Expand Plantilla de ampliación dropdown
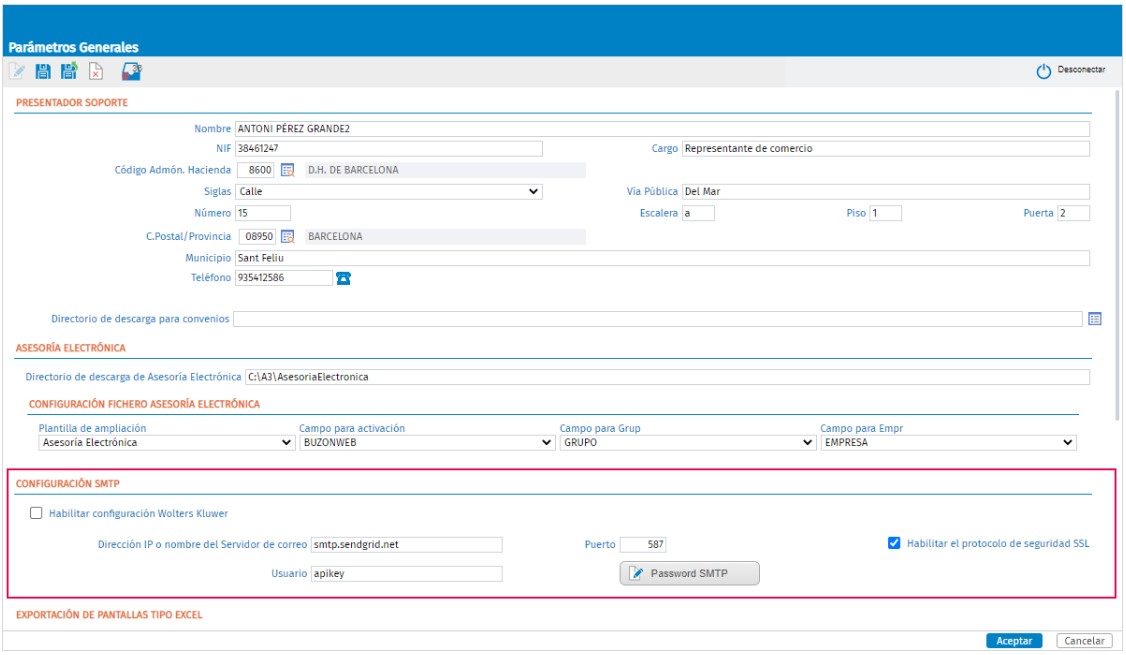Viewport: 1126px width, 655px height. pos(166,443)
